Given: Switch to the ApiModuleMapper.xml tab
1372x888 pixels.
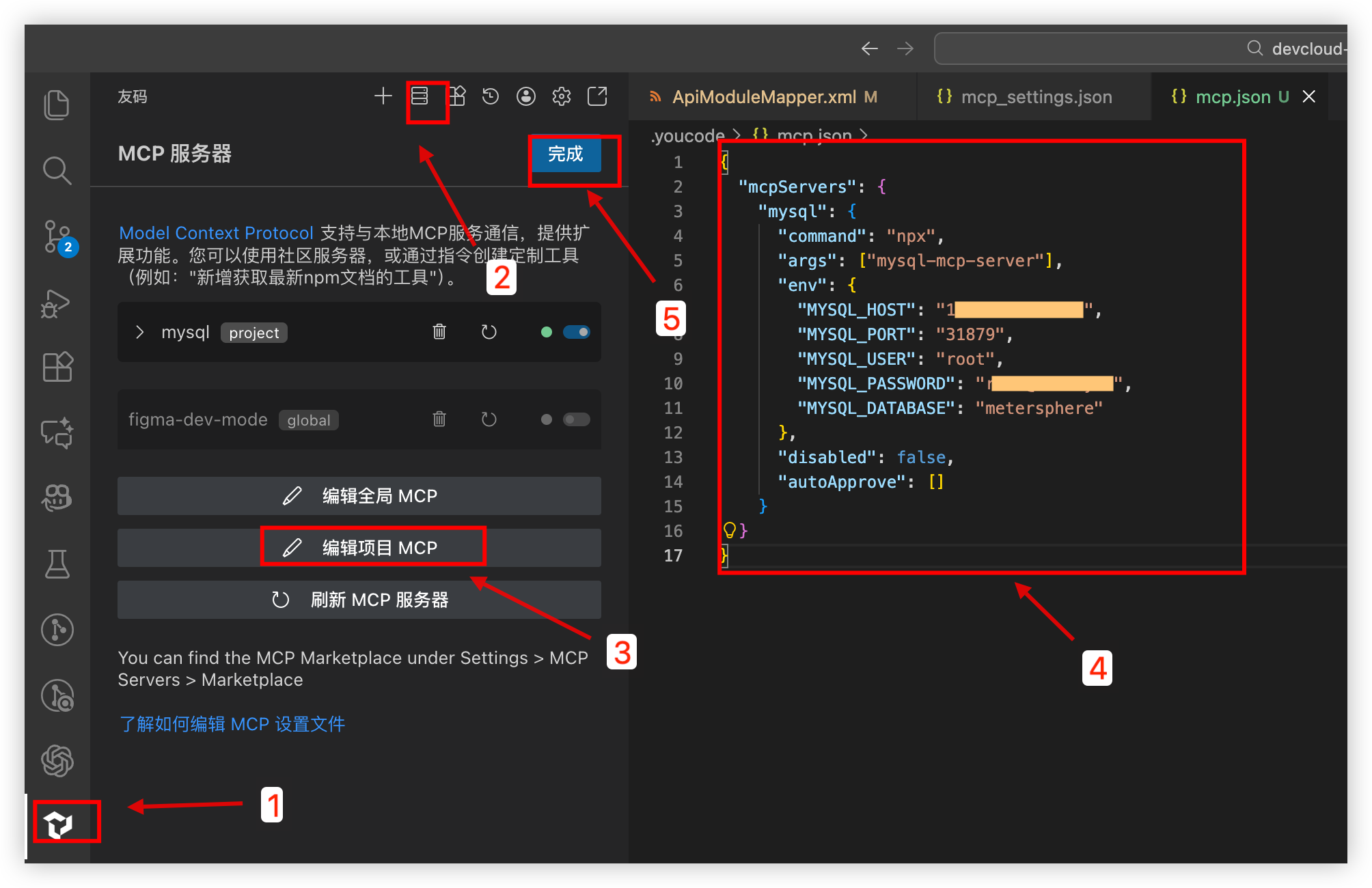Looking at the screenshot, I should pyautogui.click(x=763, y=97).
